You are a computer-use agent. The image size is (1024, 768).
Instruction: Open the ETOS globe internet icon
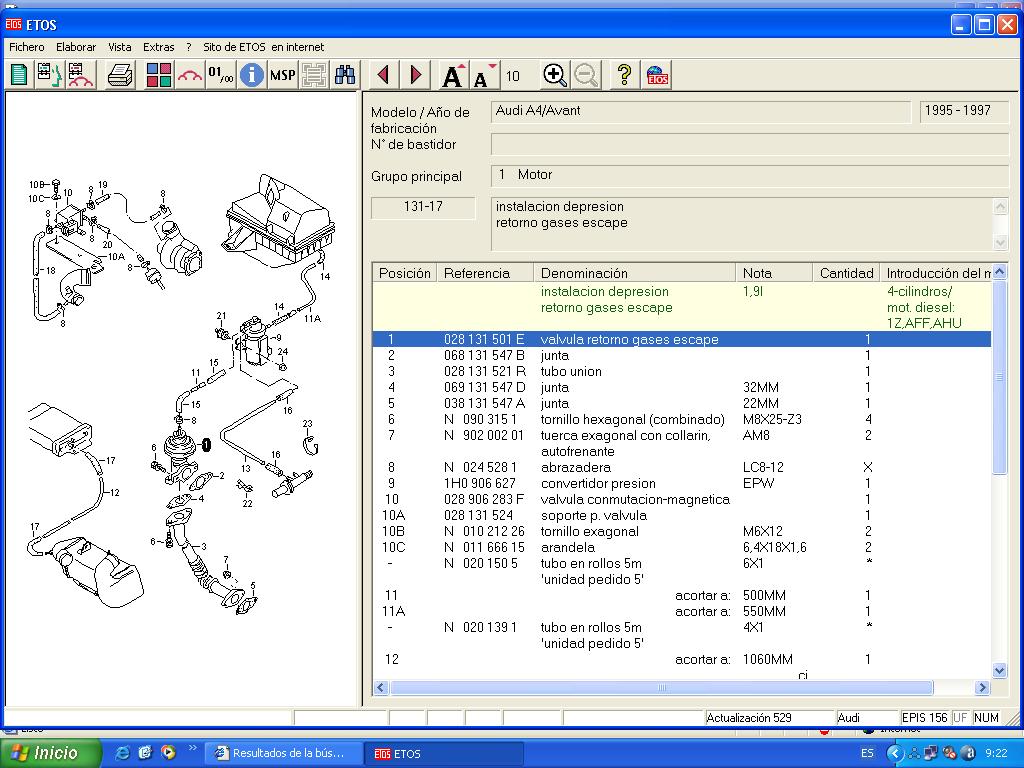(657, 75)
